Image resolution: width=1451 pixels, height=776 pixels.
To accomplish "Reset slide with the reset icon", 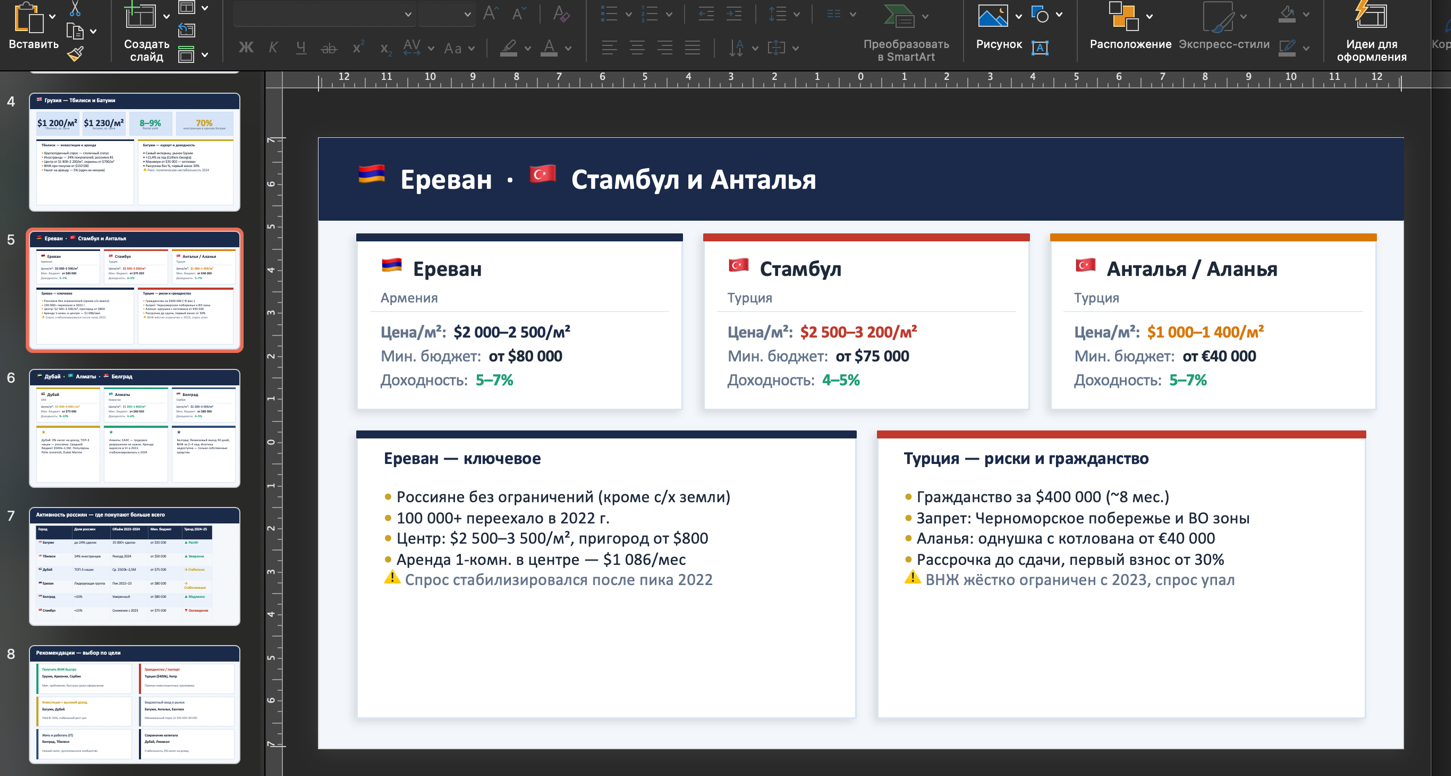I will pos(186,31).
